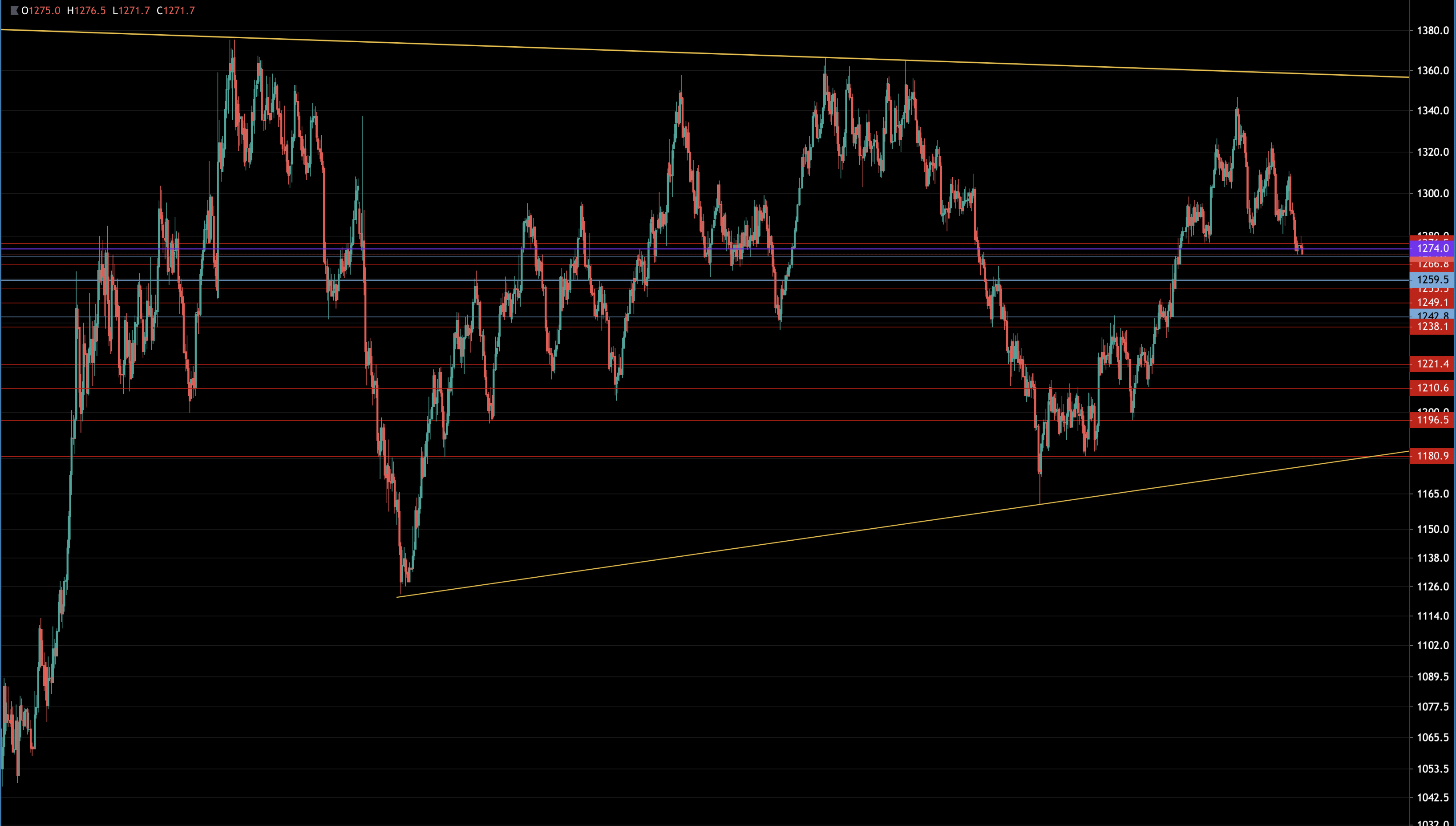Click the 1380.0 price axis label
The height and width of the screenshot is (826, 1456).
(1432, 31)
